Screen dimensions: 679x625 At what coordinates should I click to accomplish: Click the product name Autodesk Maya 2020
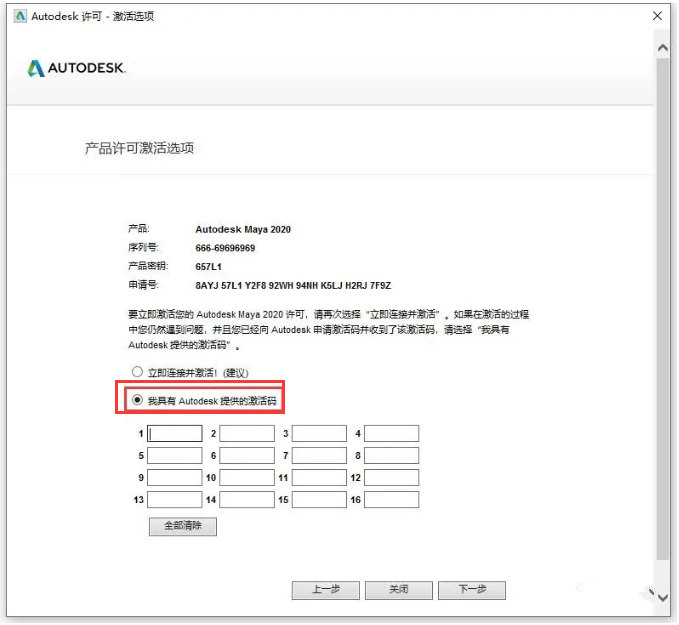pos(243,230)
